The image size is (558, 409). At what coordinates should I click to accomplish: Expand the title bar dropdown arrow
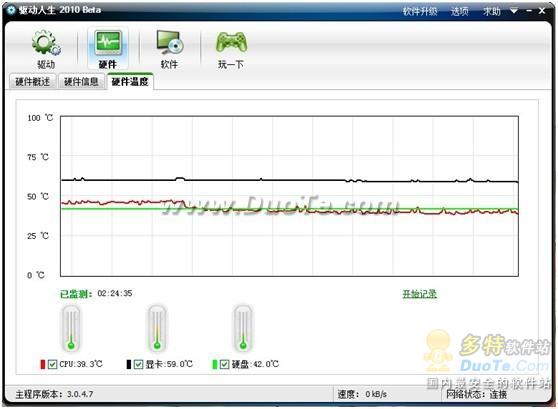(x=514, y=11)
